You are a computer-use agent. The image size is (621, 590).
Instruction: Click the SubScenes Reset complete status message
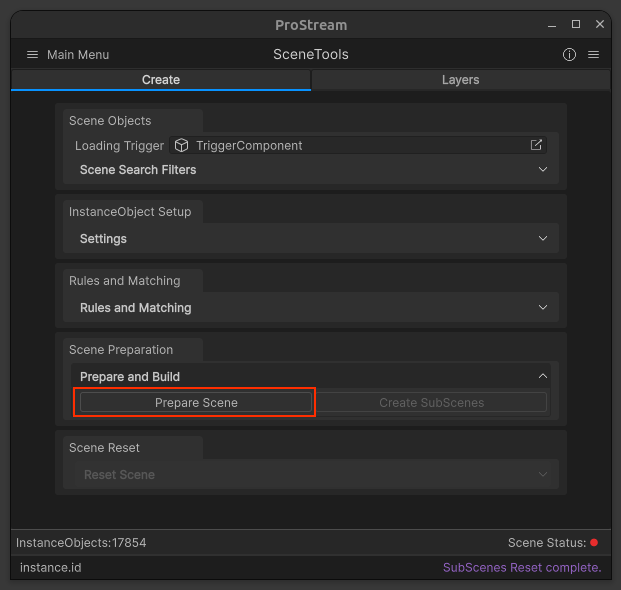(x=522, y=568)
